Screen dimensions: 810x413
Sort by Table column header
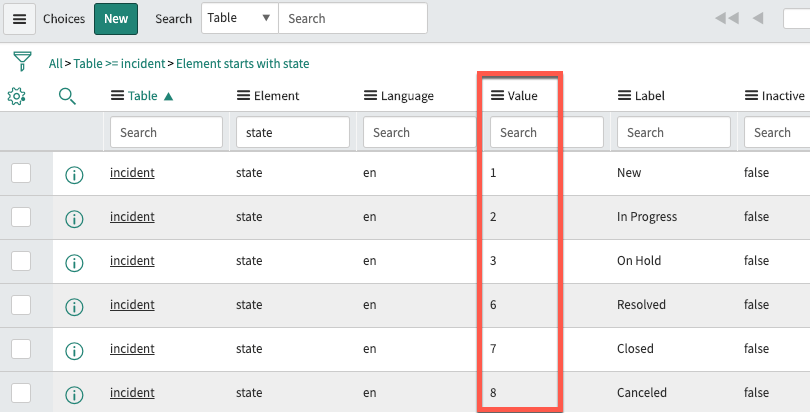(x=143, y=96)
